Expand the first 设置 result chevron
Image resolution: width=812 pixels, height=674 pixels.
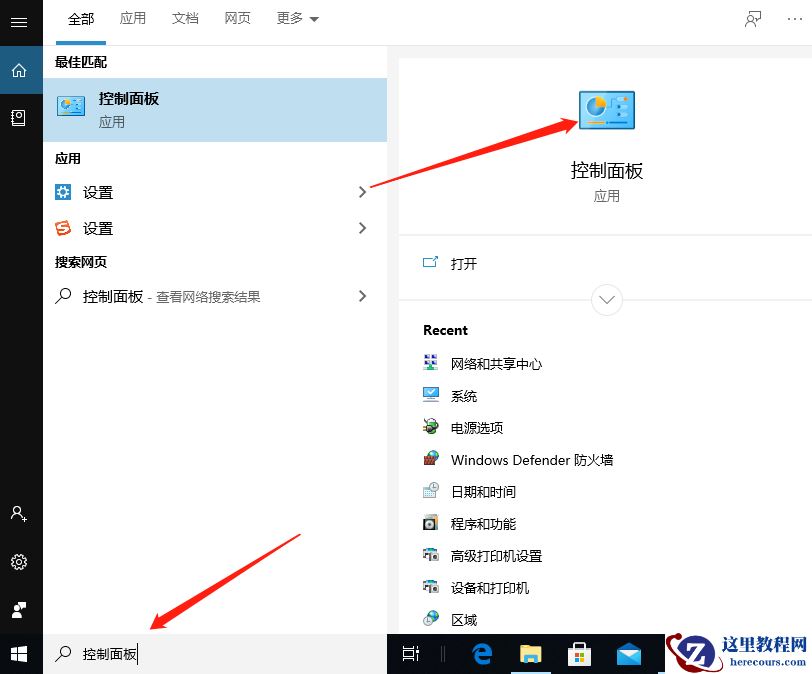(x=363, y=192)
